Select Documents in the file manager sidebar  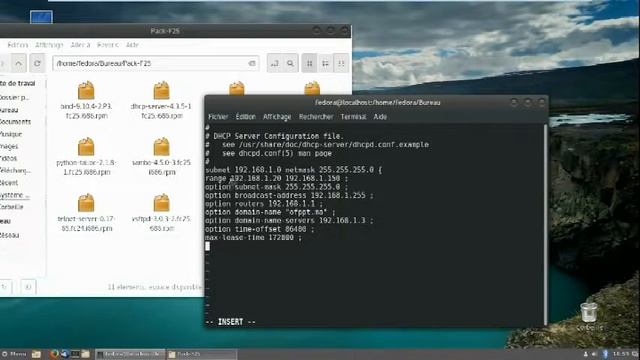pos(15,122)
